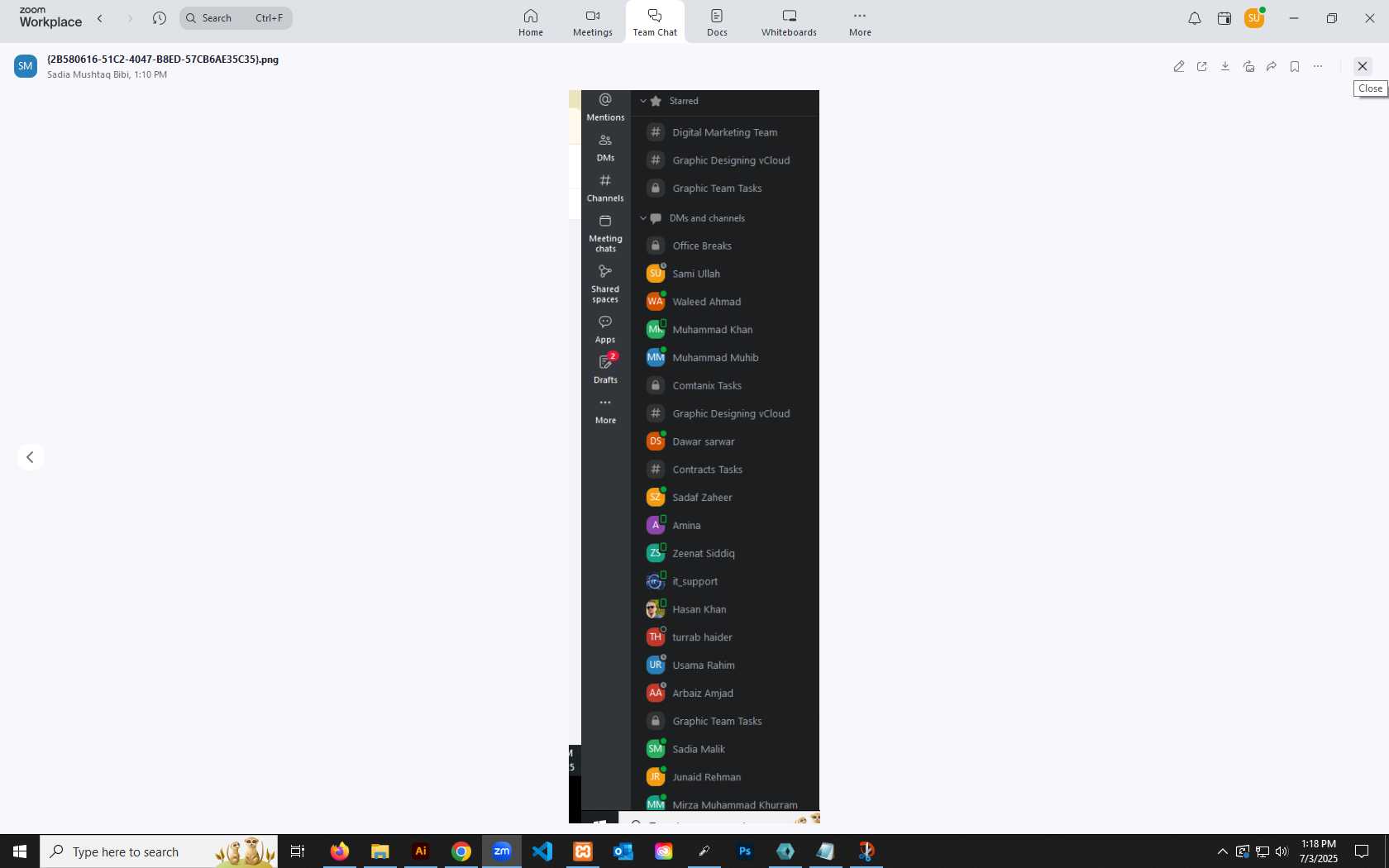Open the Docs tab

point(717,22)
